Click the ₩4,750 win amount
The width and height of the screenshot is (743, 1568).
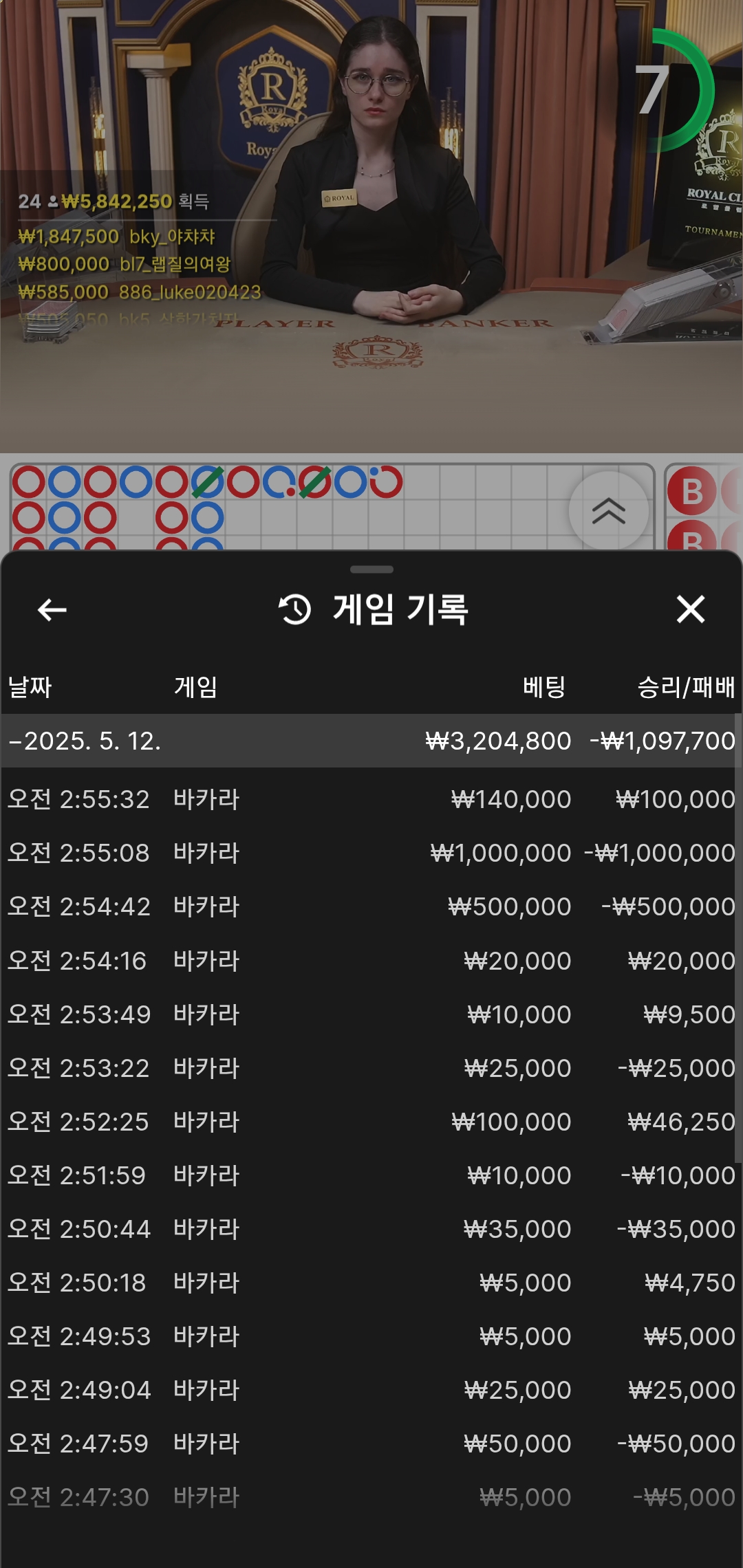[x=690, y=1282]
